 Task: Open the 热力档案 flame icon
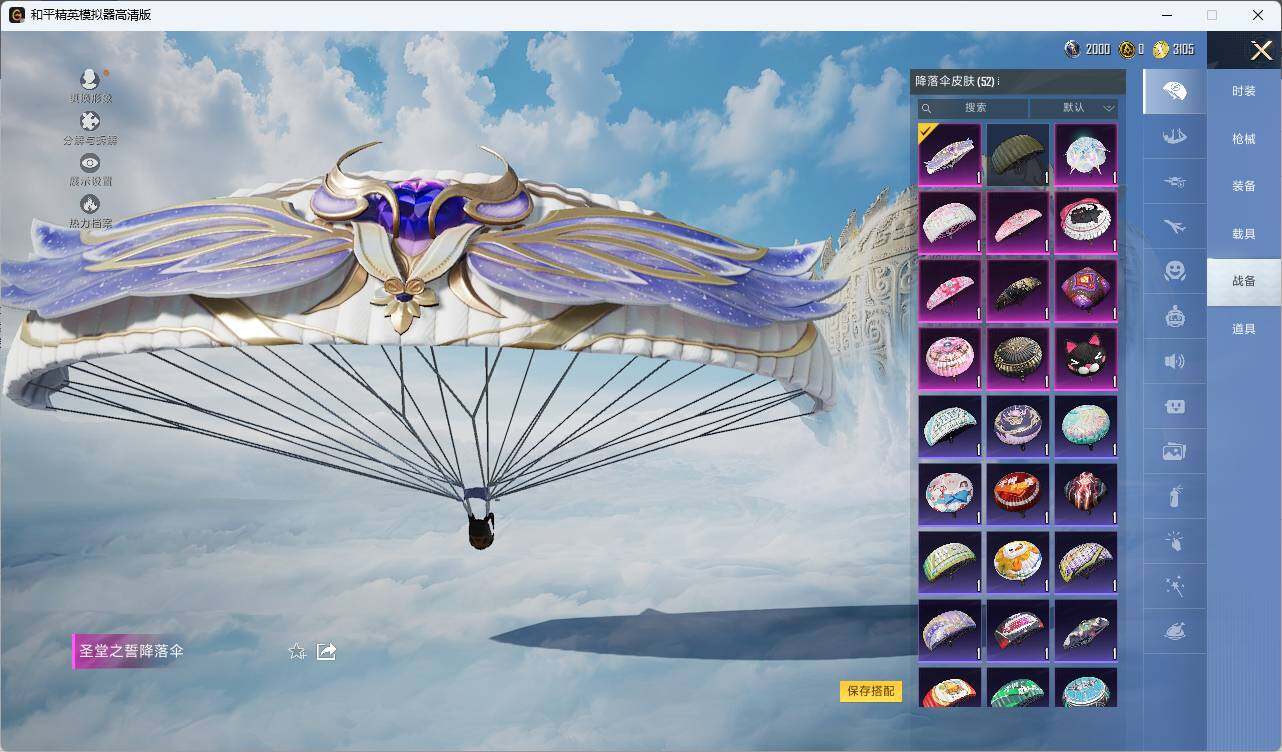(90, 204)
